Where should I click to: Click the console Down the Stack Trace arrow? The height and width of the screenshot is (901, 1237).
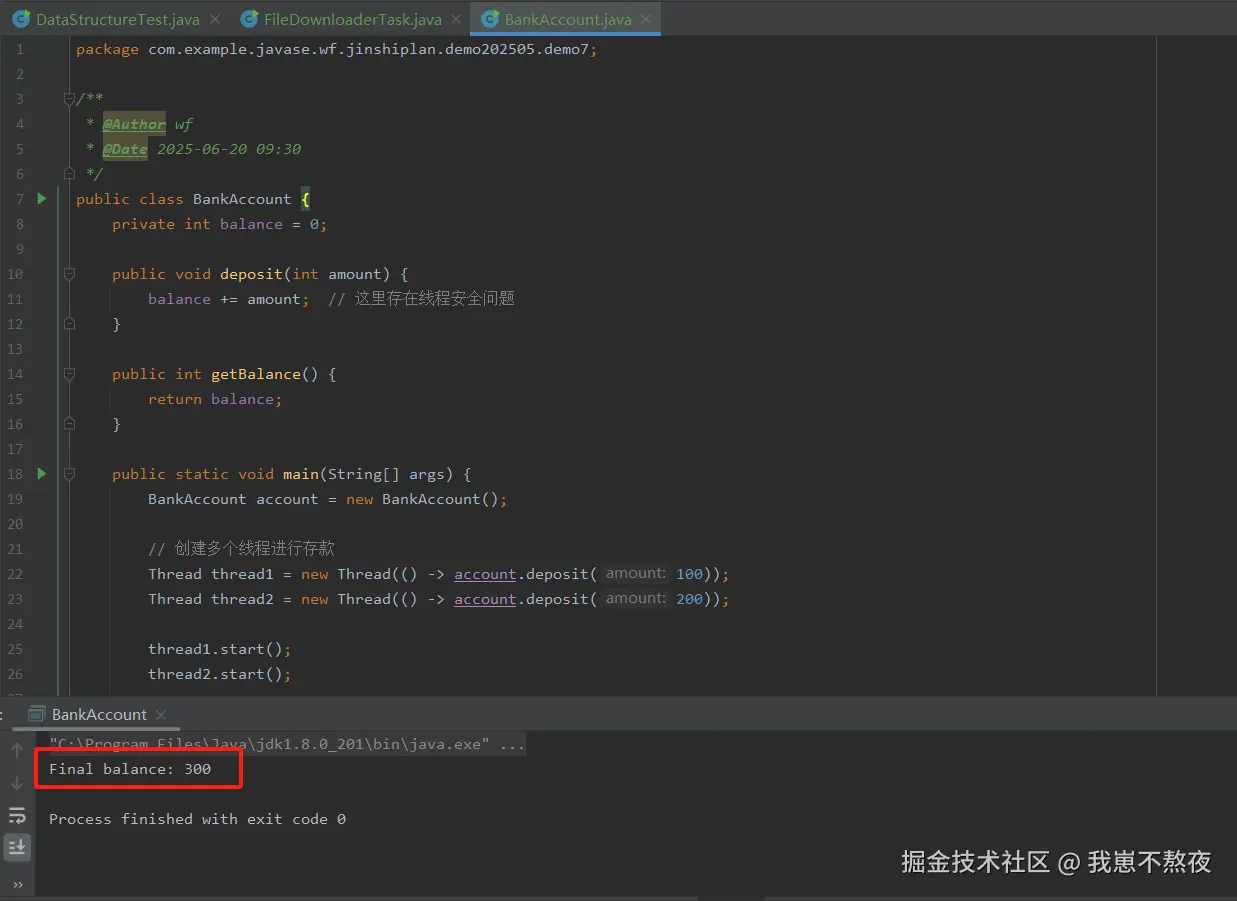click(x=17, y=783)
